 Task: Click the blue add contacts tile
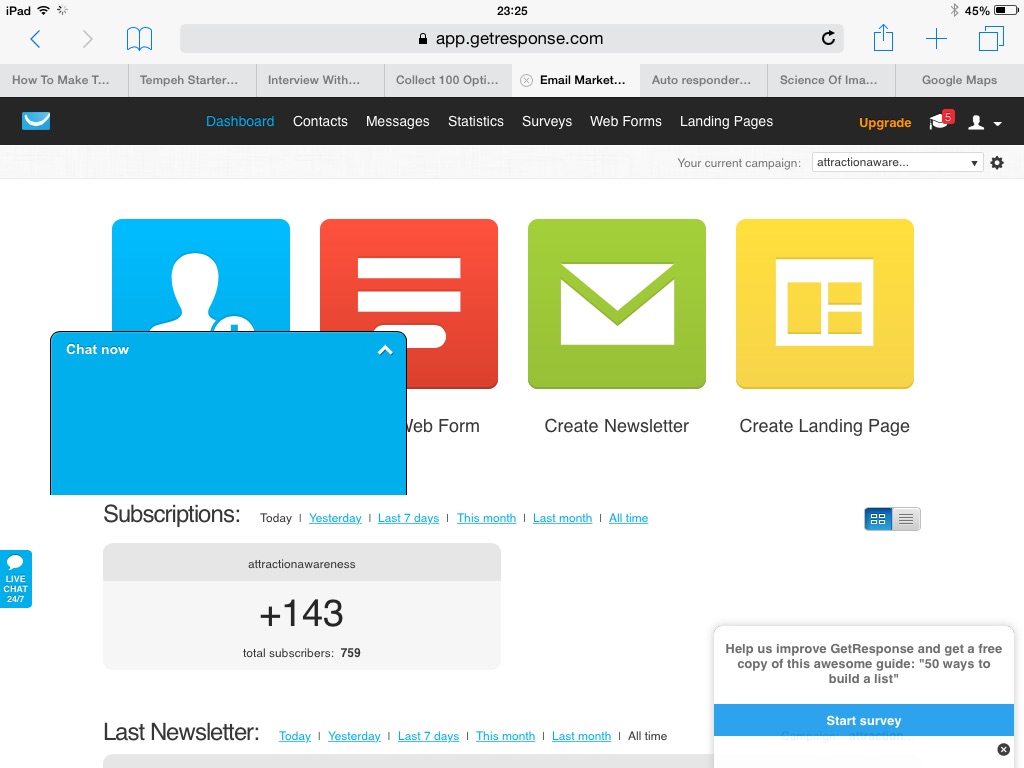click(x=200, y=275)
